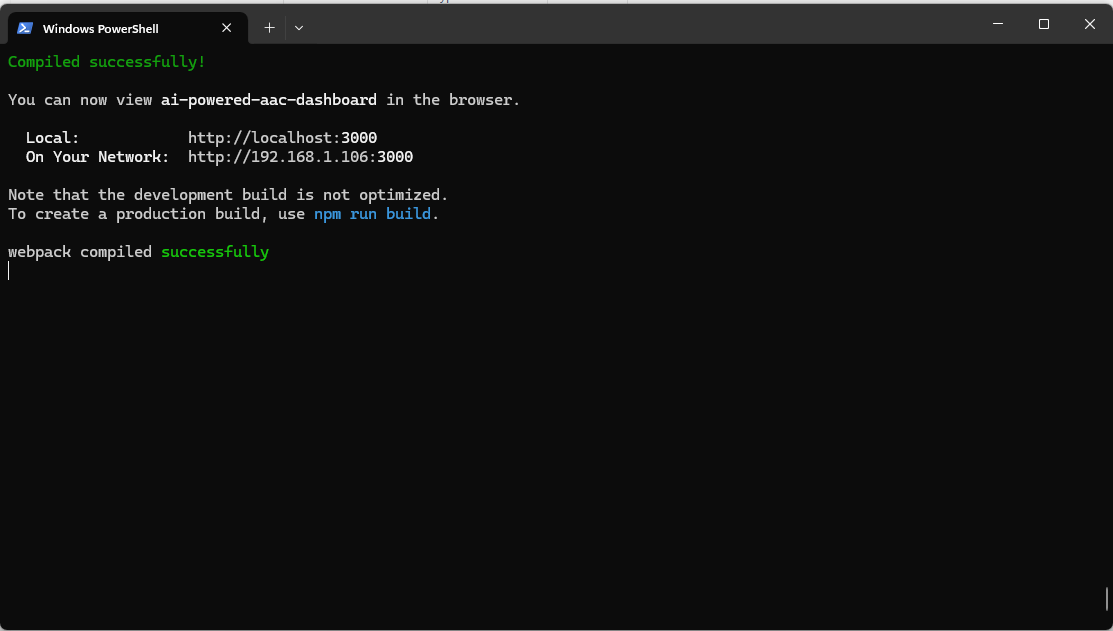Open the profile dropdown chevron

pyautogui.click(x=297, y=27)
